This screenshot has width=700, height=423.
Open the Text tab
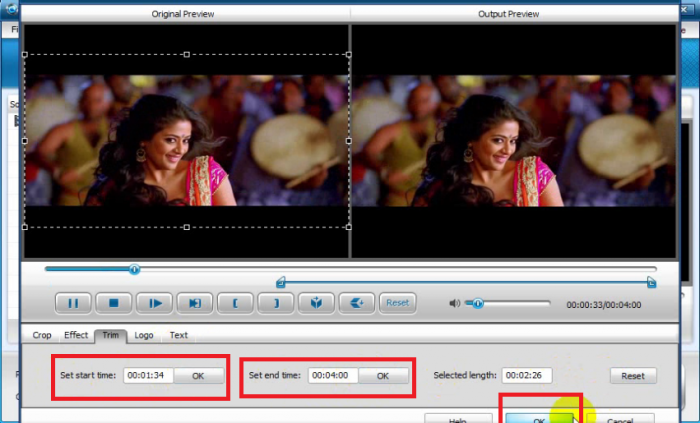[x=179, y=335]
